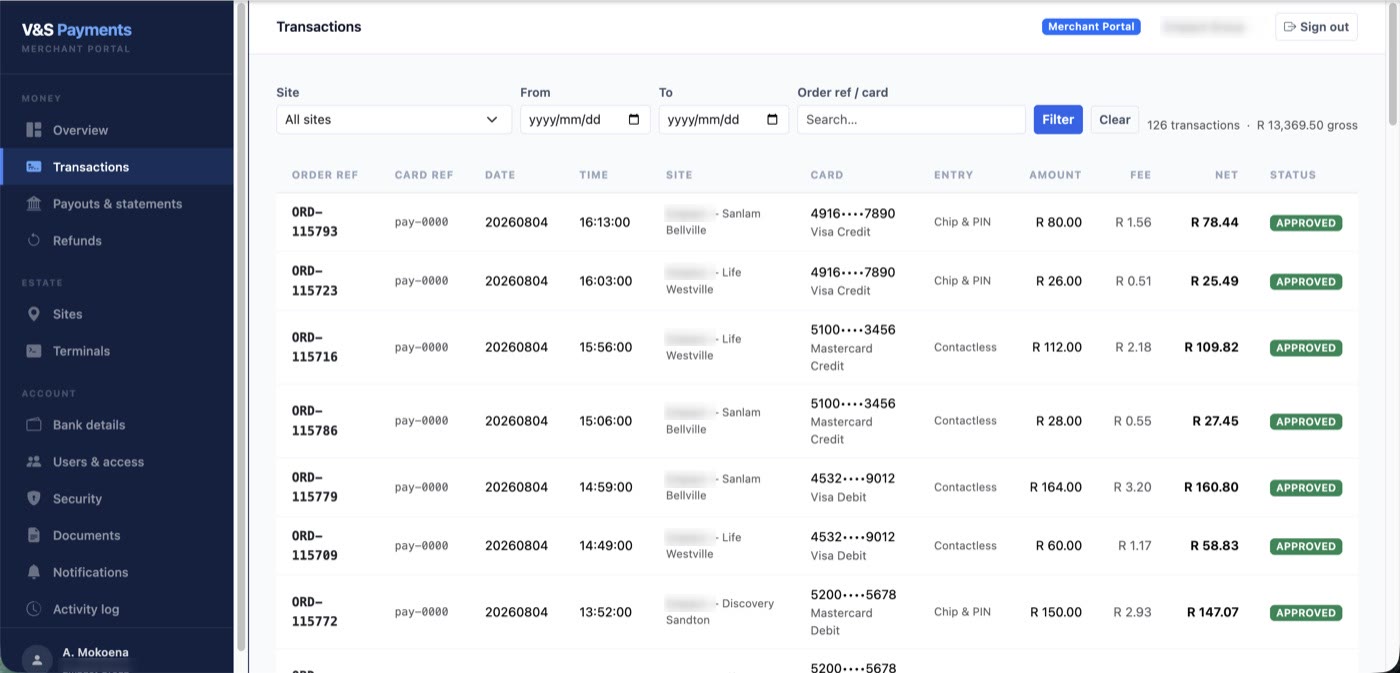This screenshot has height=673, width=1400.
Task: Click the Documents file icon
Action: pos(34,536)
